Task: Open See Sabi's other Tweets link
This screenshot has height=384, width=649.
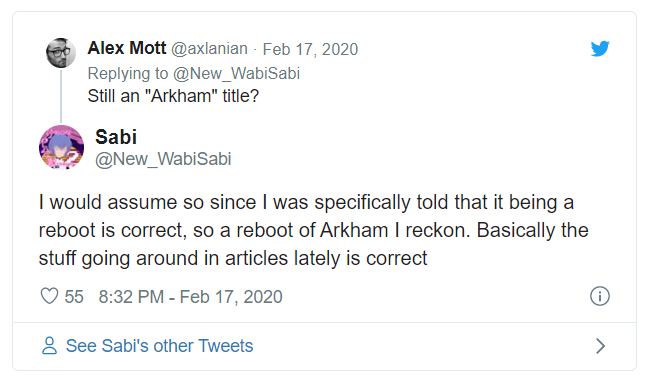Action: click(159, 346)
